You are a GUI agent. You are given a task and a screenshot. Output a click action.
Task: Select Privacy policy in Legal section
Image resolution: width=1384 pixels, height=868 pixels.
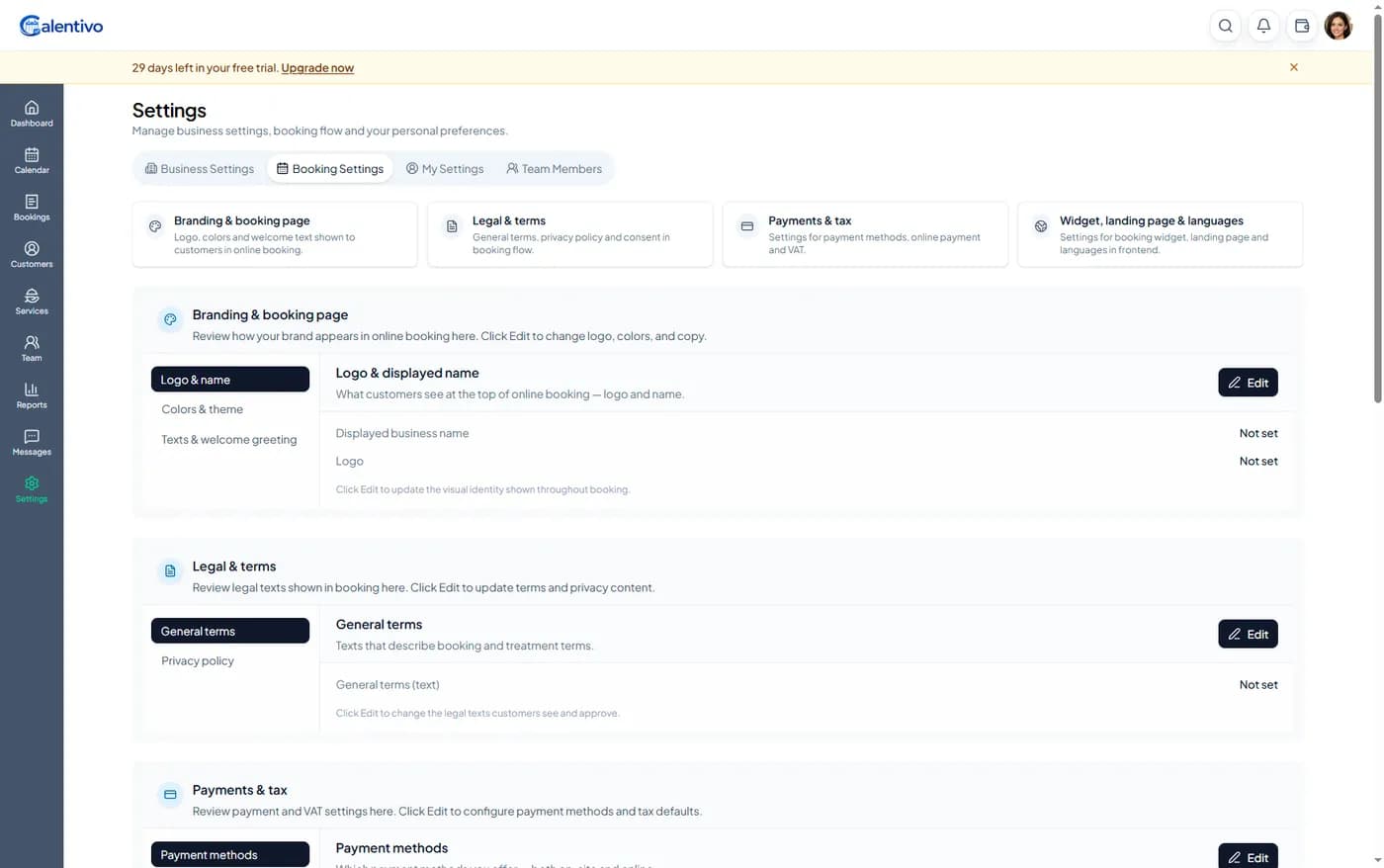pos(198,660)
